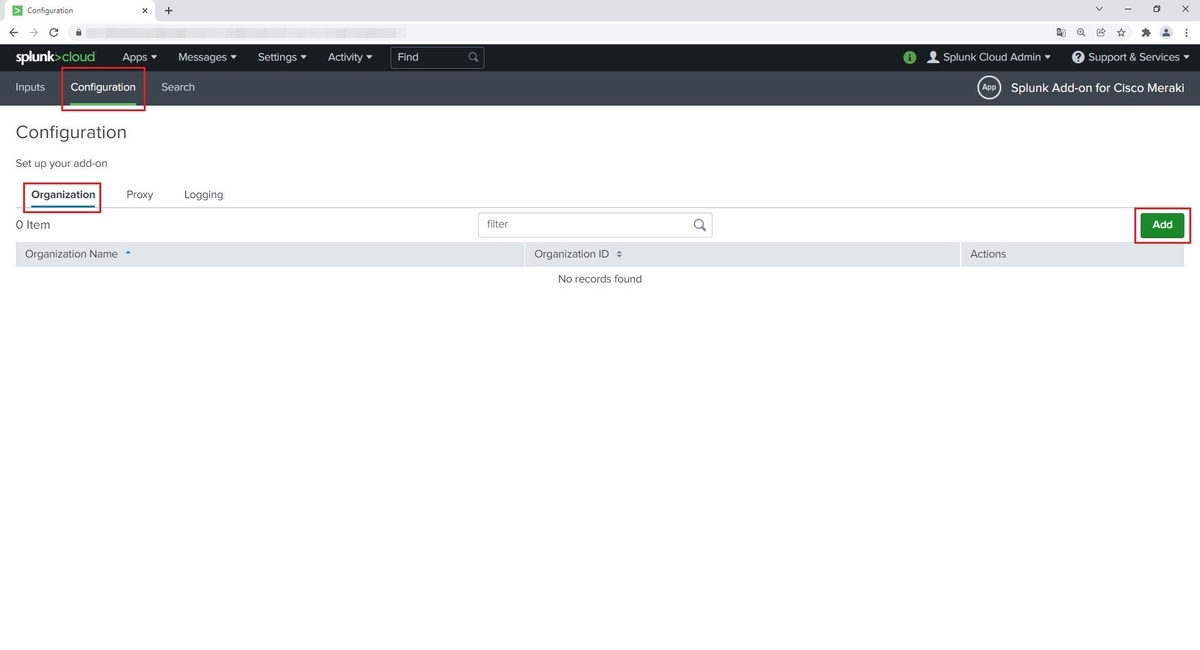
Task: Click inside the filter input field
Action: [580, 224]
